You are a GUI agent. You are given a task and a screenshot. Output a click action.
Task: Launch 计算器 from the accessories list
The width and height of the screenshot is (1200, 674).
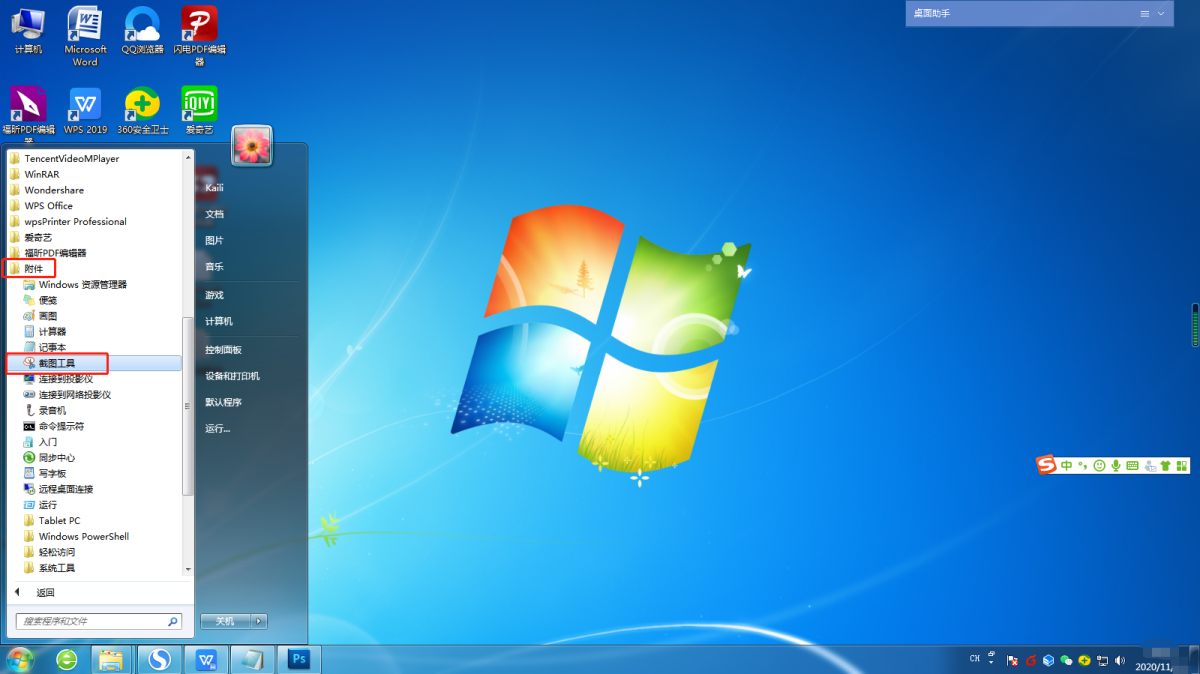[52, 331]
